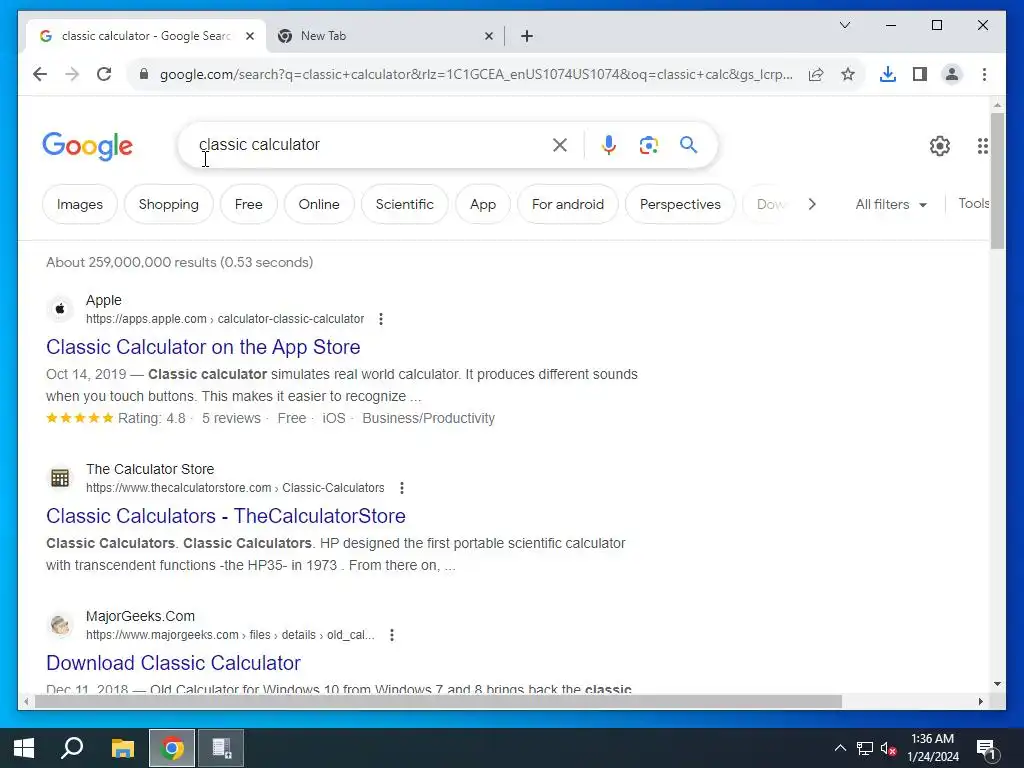
Task: Open the network tray icon
Action: pos(865,748)
